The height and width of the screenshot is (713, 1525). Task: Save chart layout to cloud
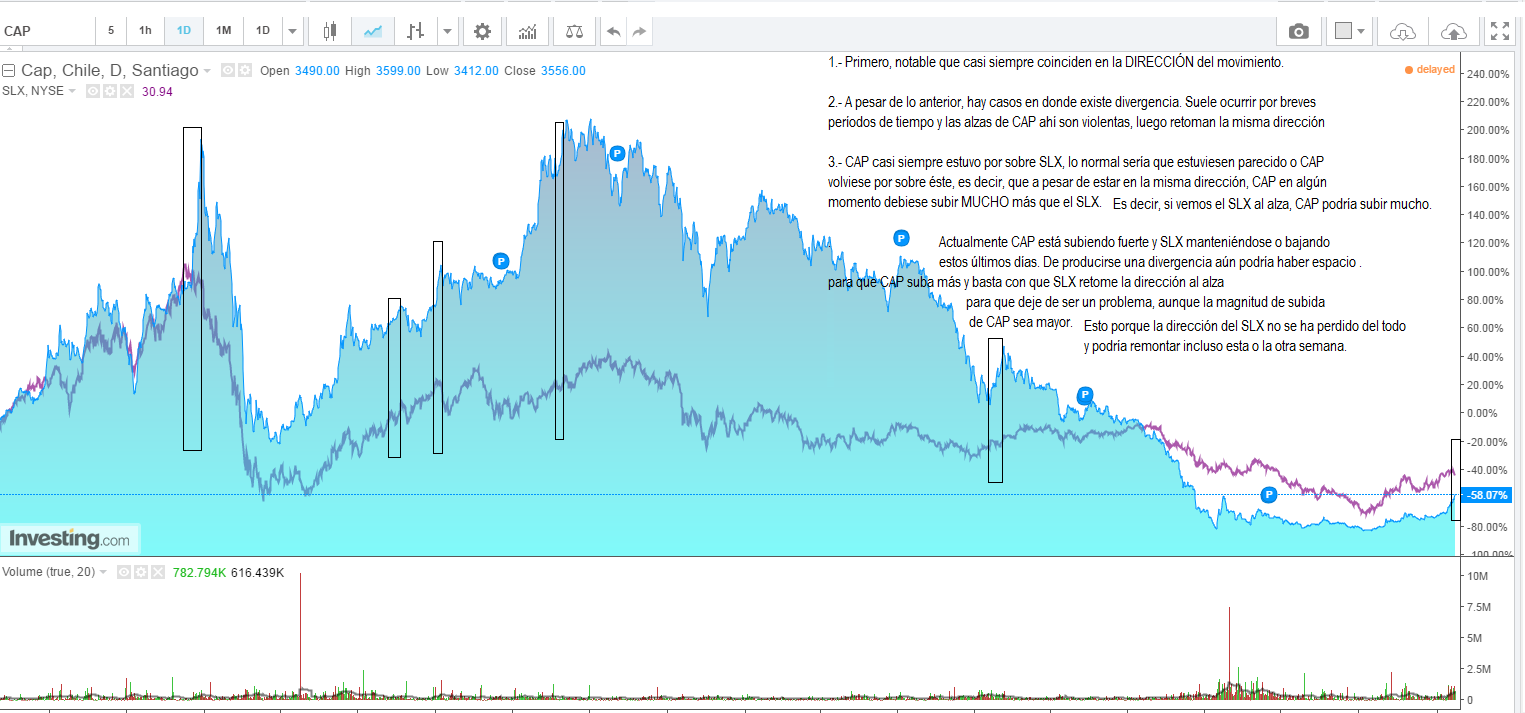1452,31
